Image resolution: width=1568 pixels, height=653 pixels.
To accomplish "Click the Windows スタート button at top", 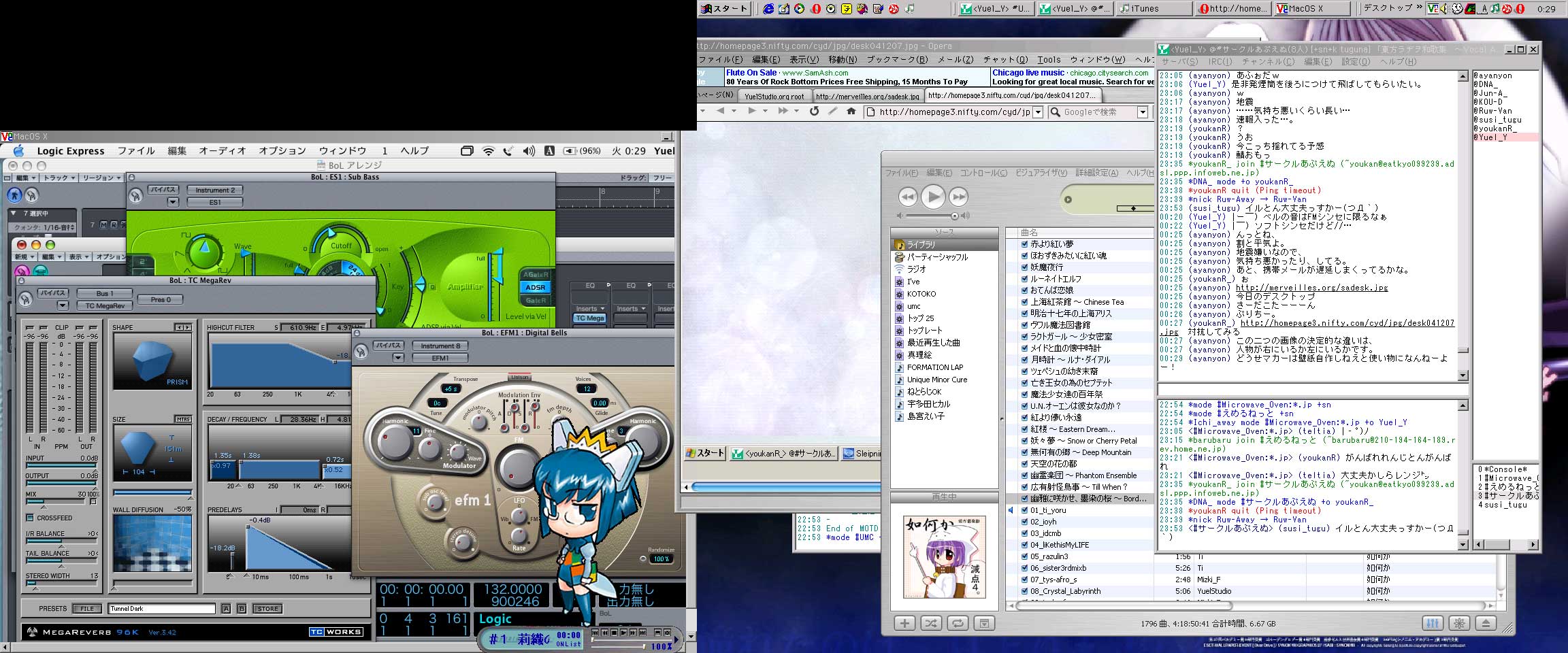I will pyautogui.click(x=725, y=9).
